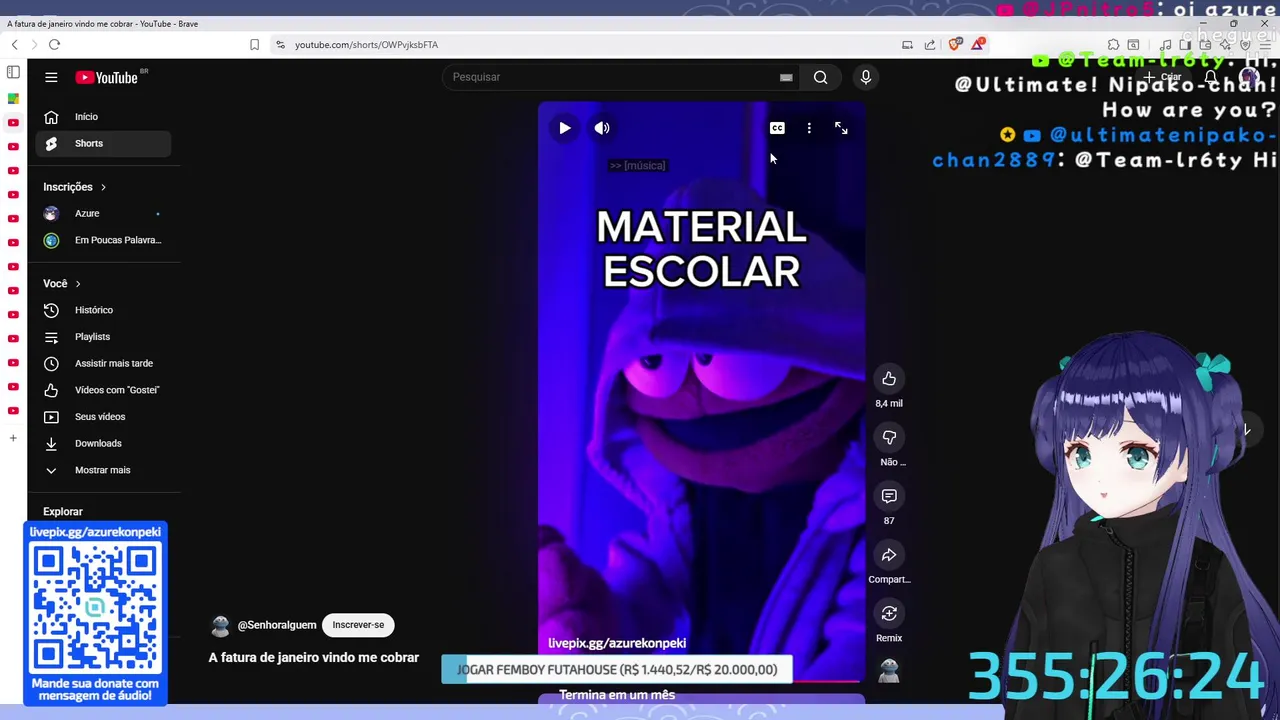Click the video title A fatura de janeiro
1280x720 pixels.
pyautogui.click(x=314, y=657)
